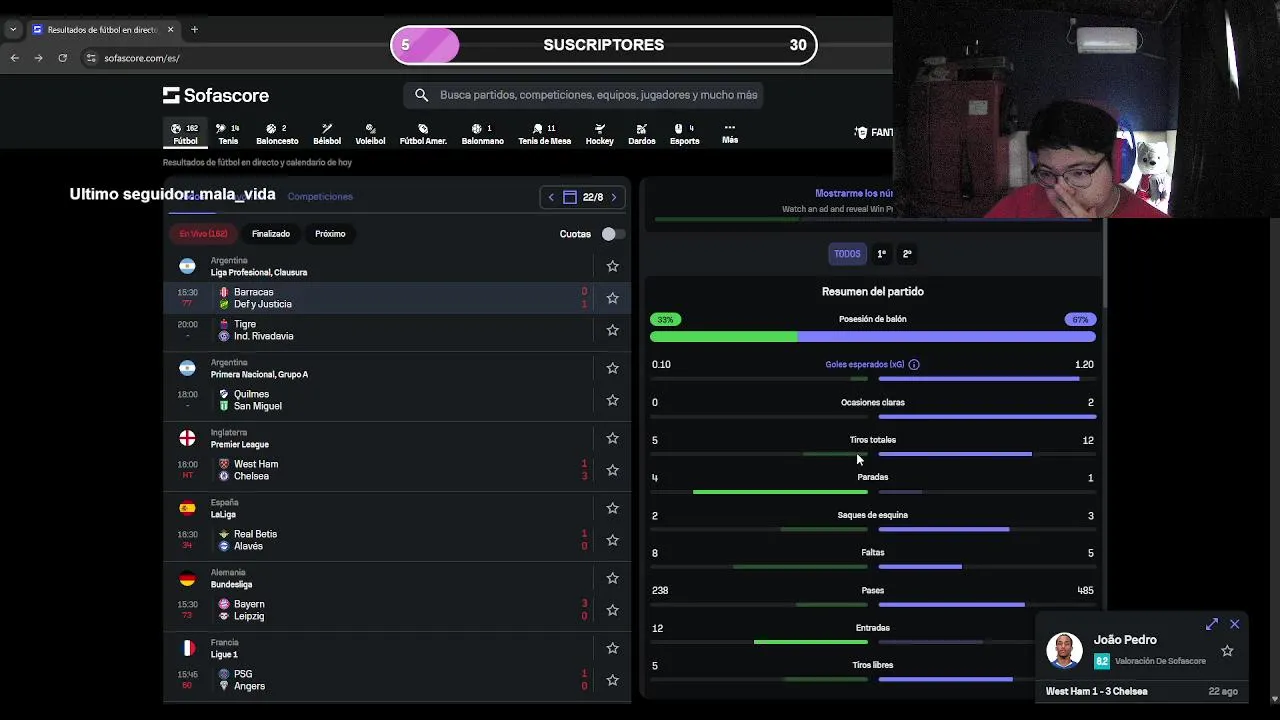Viewport: 1280px width, 720px height.
Task: Open the Béisbol sport category
Action: (327, 134)
